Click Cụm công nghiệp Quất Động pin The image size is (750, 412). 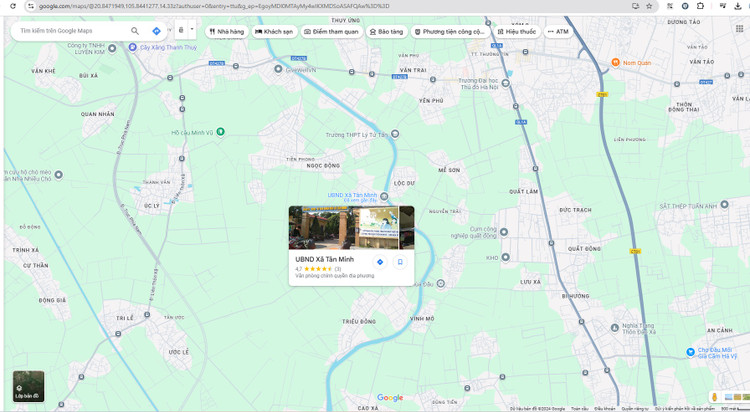point(504,232)
